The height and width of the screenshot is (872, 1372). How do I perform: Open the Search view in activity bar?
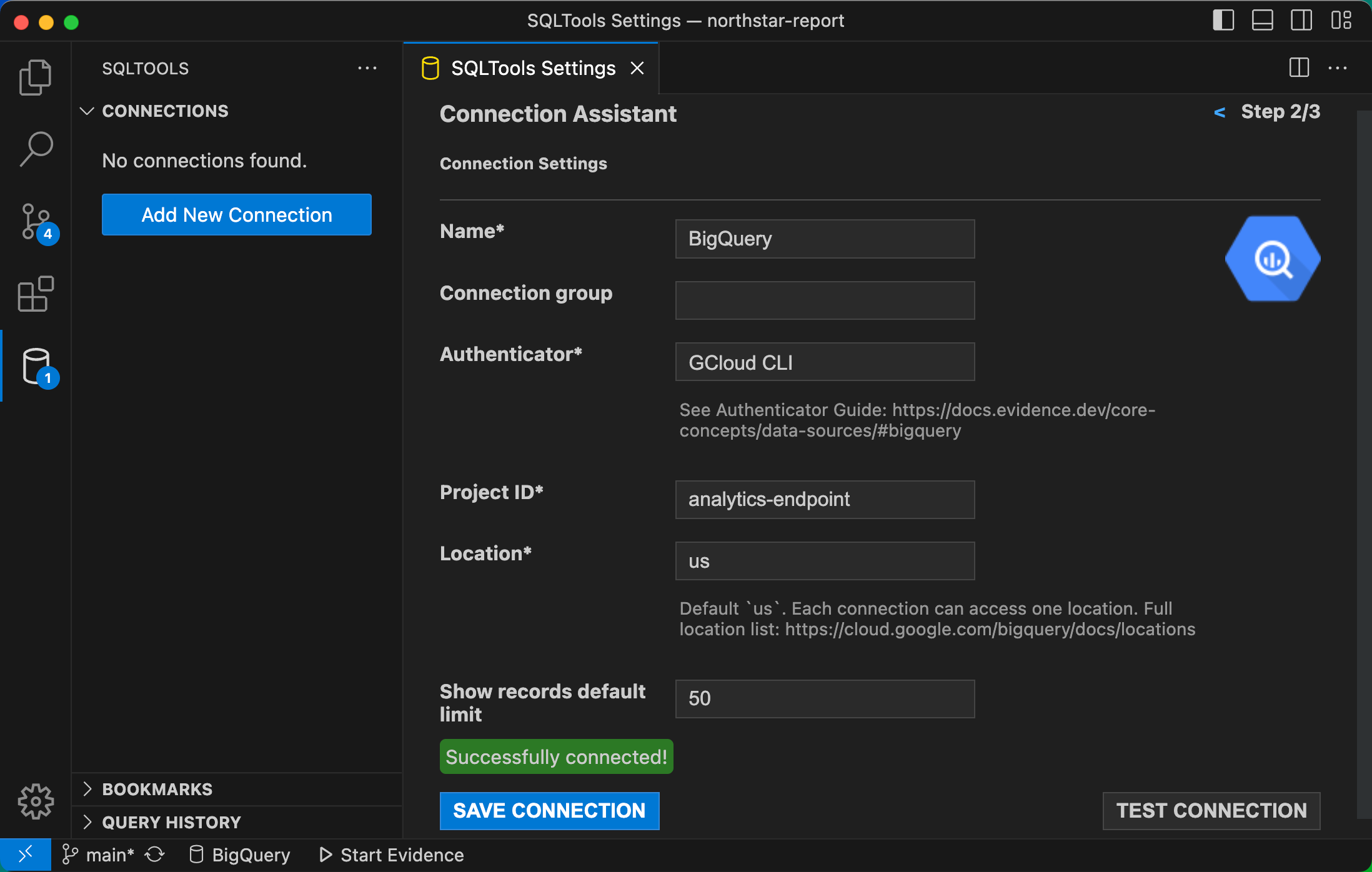[x=36, y=149]
